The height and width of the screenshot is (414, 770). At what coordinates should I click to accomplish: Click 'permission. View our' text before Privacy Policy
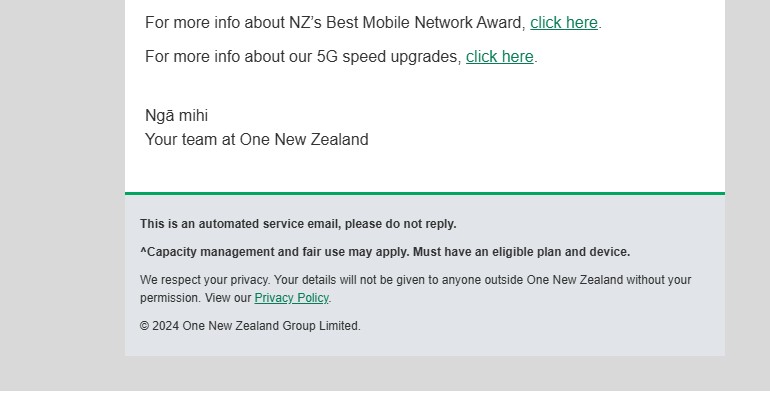(x=195, y=298)
